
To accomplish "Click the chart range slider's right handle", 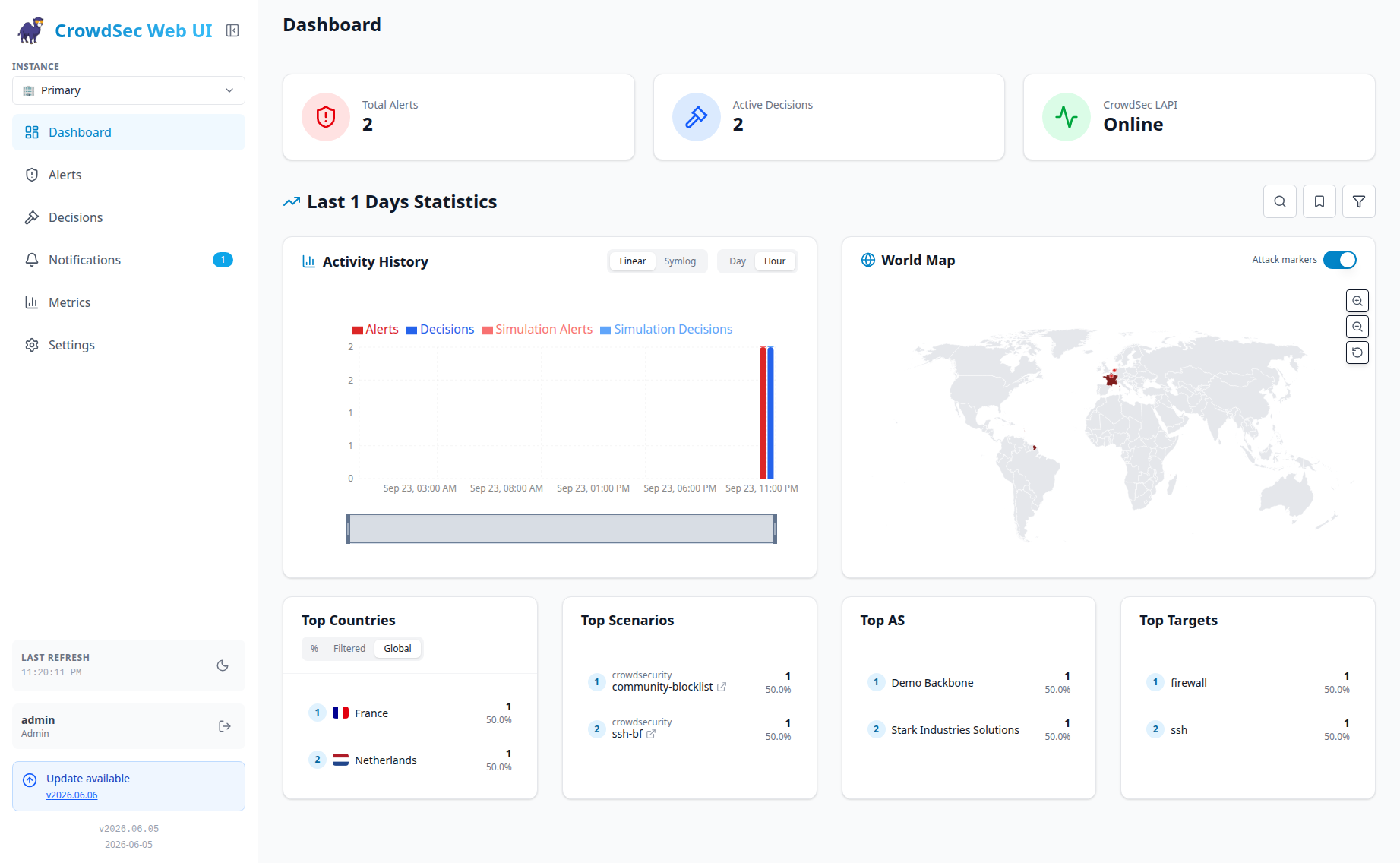I will pos(775,529).
